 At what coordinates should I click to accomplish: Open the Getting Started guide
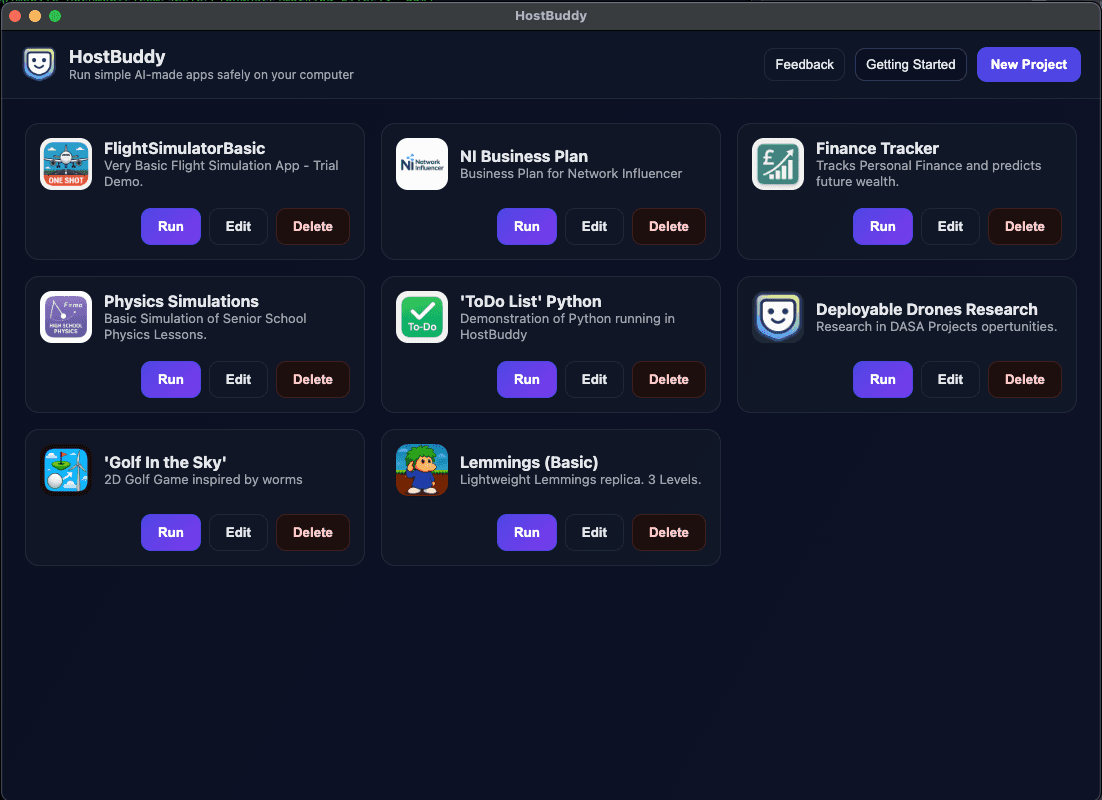[910, 64]
